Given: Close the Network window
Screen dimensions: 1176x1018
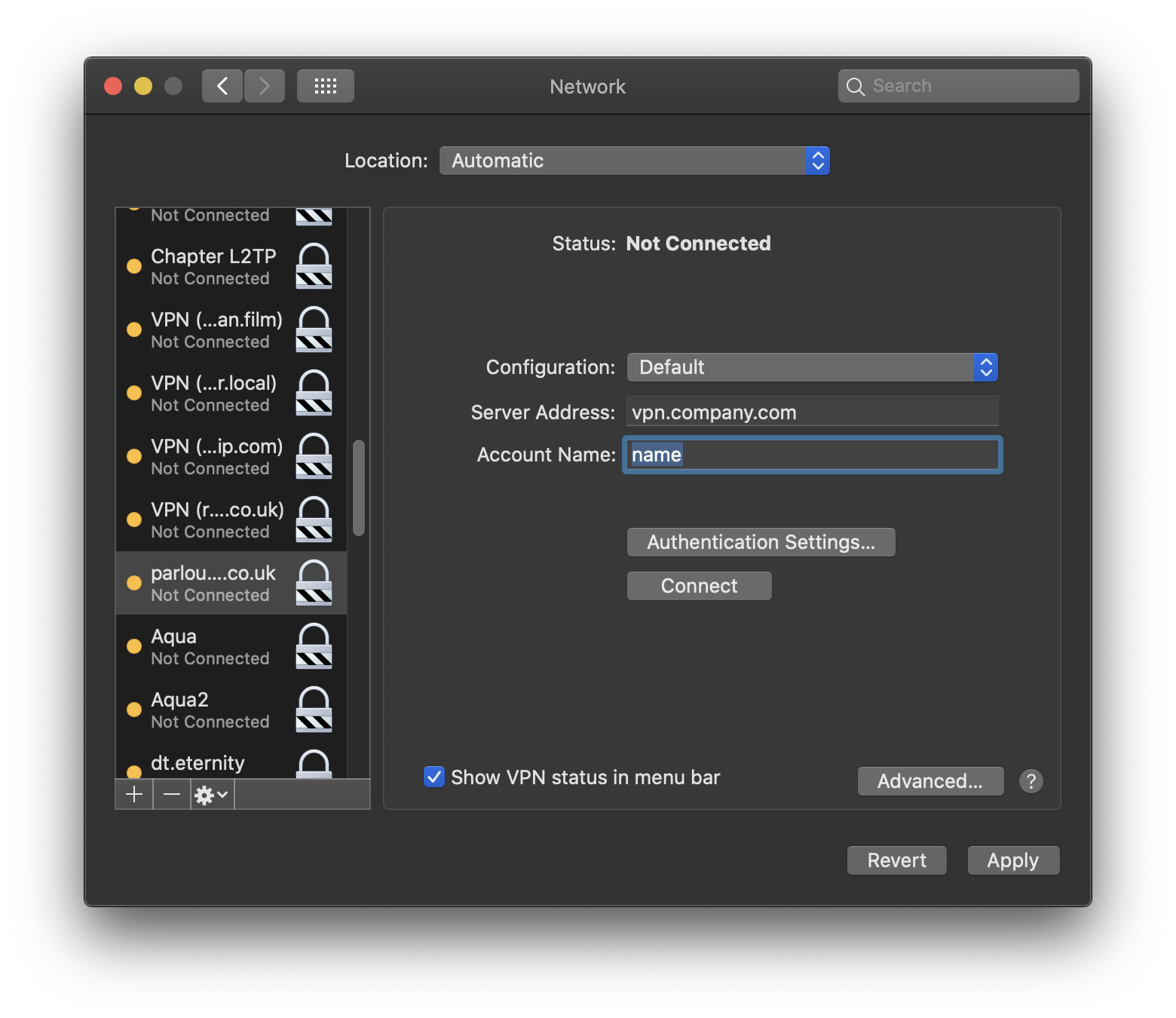Looking at the screenshot, I should click(113, 86).
